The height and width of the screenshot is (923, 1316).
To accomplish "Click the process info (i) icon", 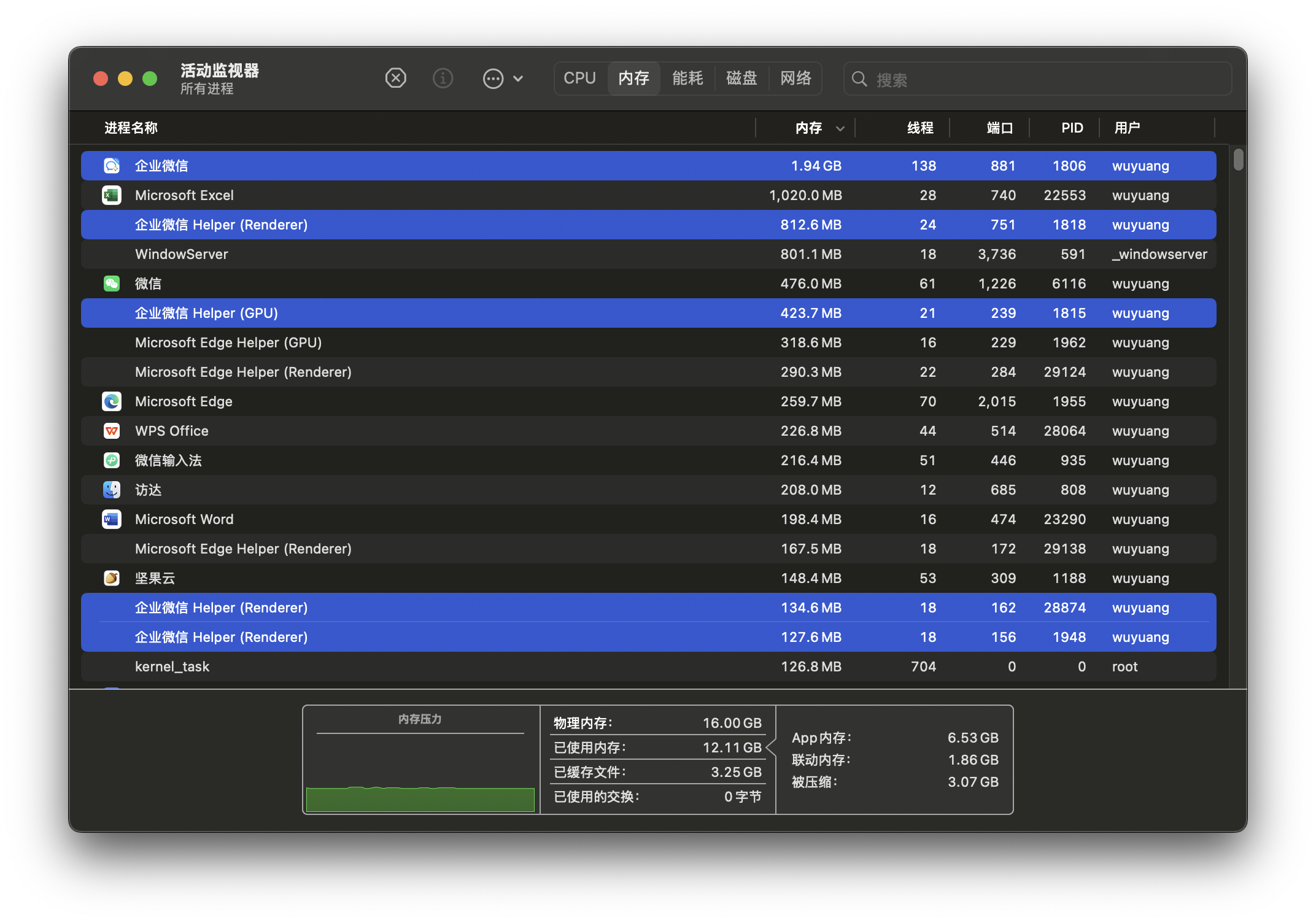I will pos(443,78).
